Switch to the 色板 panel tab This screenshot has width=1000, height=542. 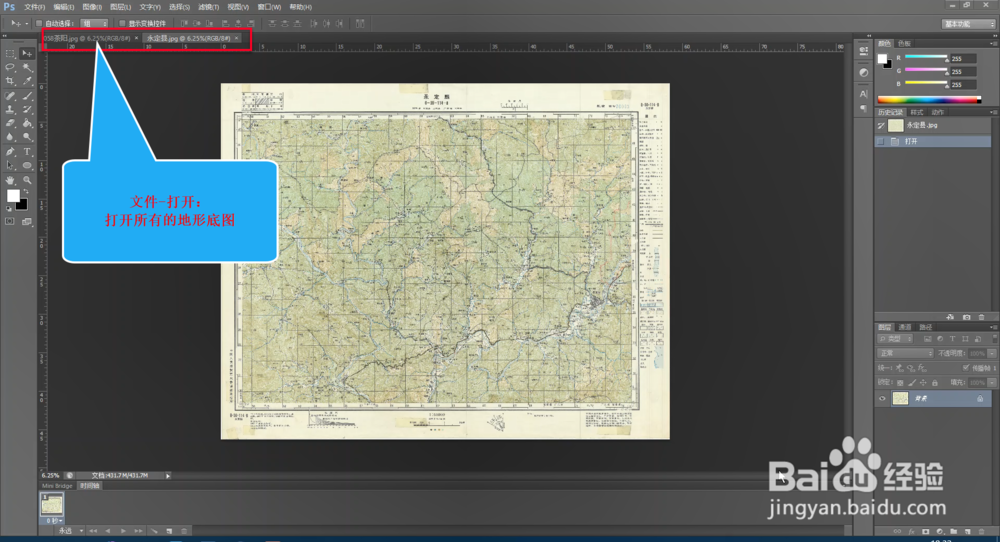click(904, 43)
